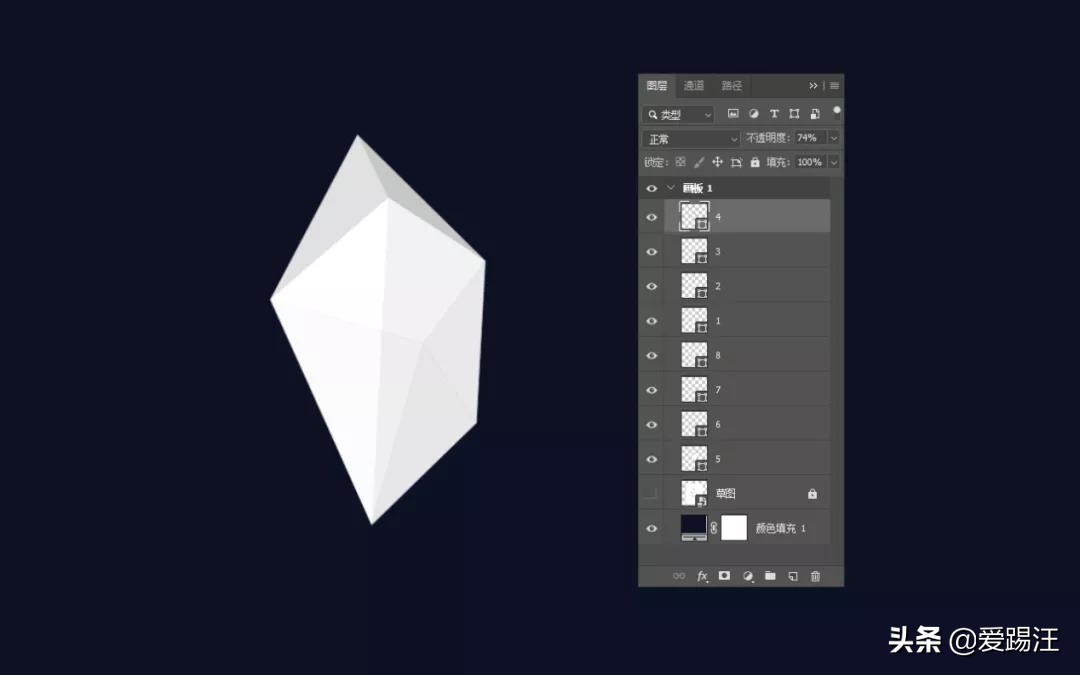
Task: Click the 不透明度 opacity label
Action: click(768, 138)
